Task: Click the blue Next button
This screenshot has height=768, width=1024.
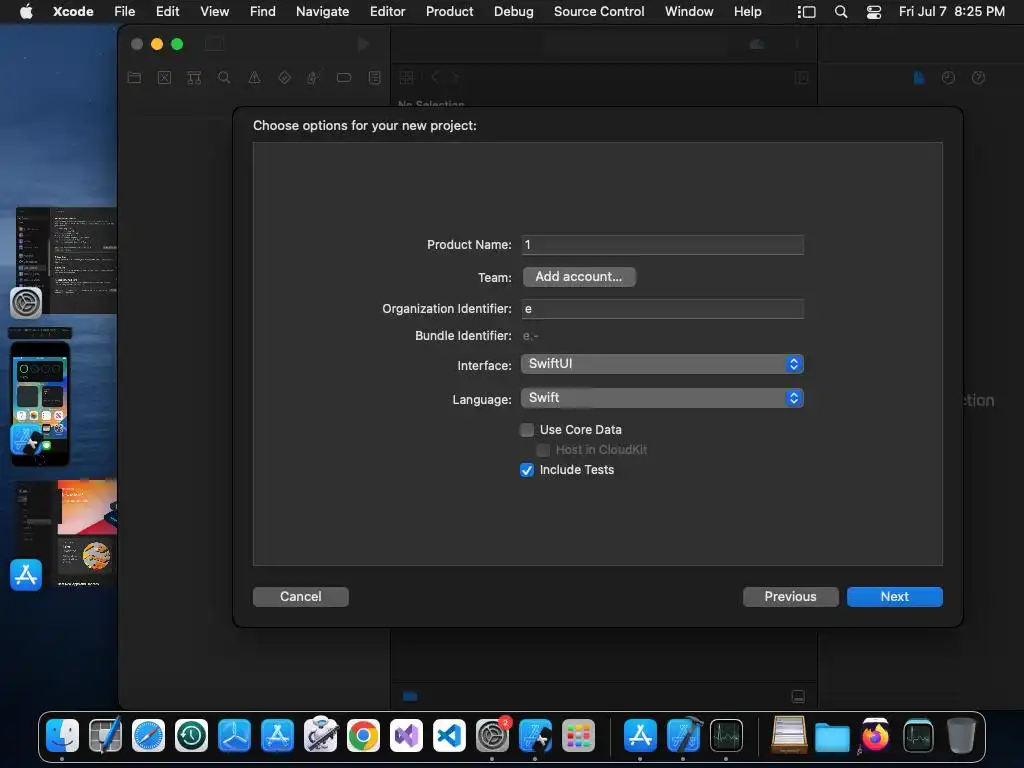Action: pos(894,596)
